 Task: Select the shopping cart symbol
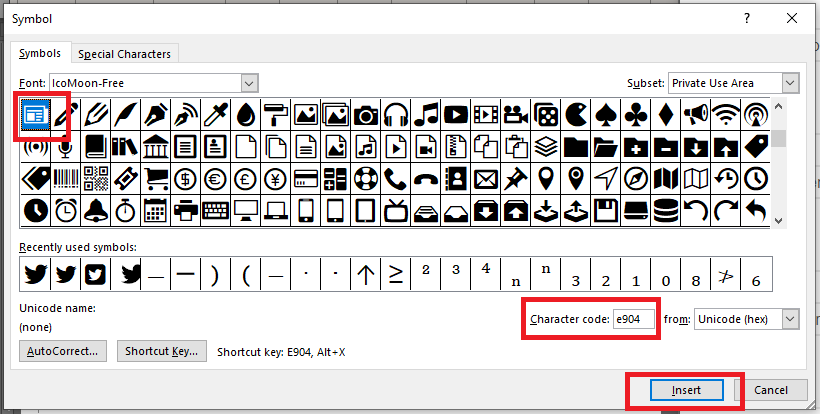(x=155, y=179)
